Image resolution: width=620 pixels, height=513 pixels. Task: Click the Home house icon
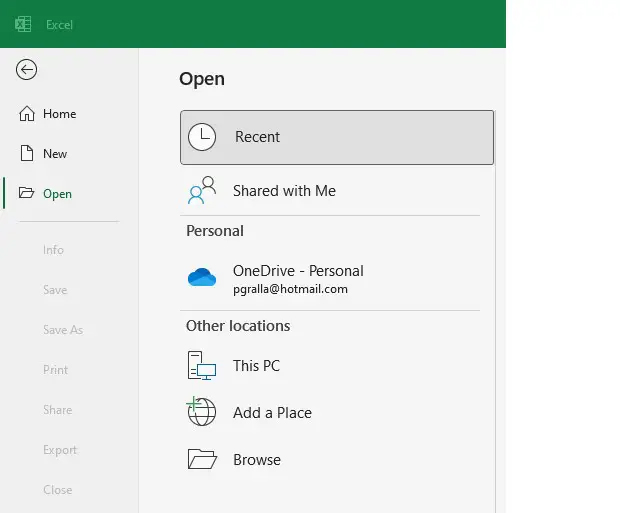point(27,114)
